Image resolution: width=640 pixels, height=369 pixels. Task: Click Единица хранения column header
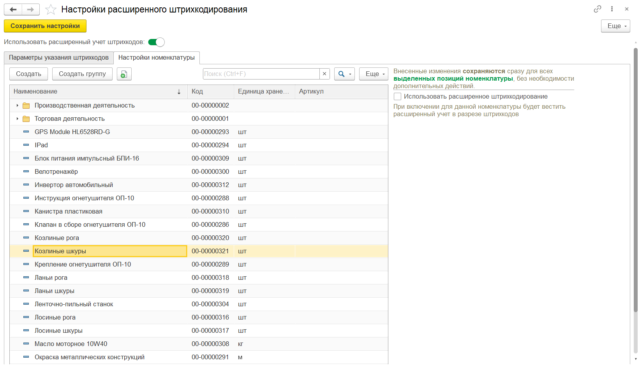pos(264,91)
